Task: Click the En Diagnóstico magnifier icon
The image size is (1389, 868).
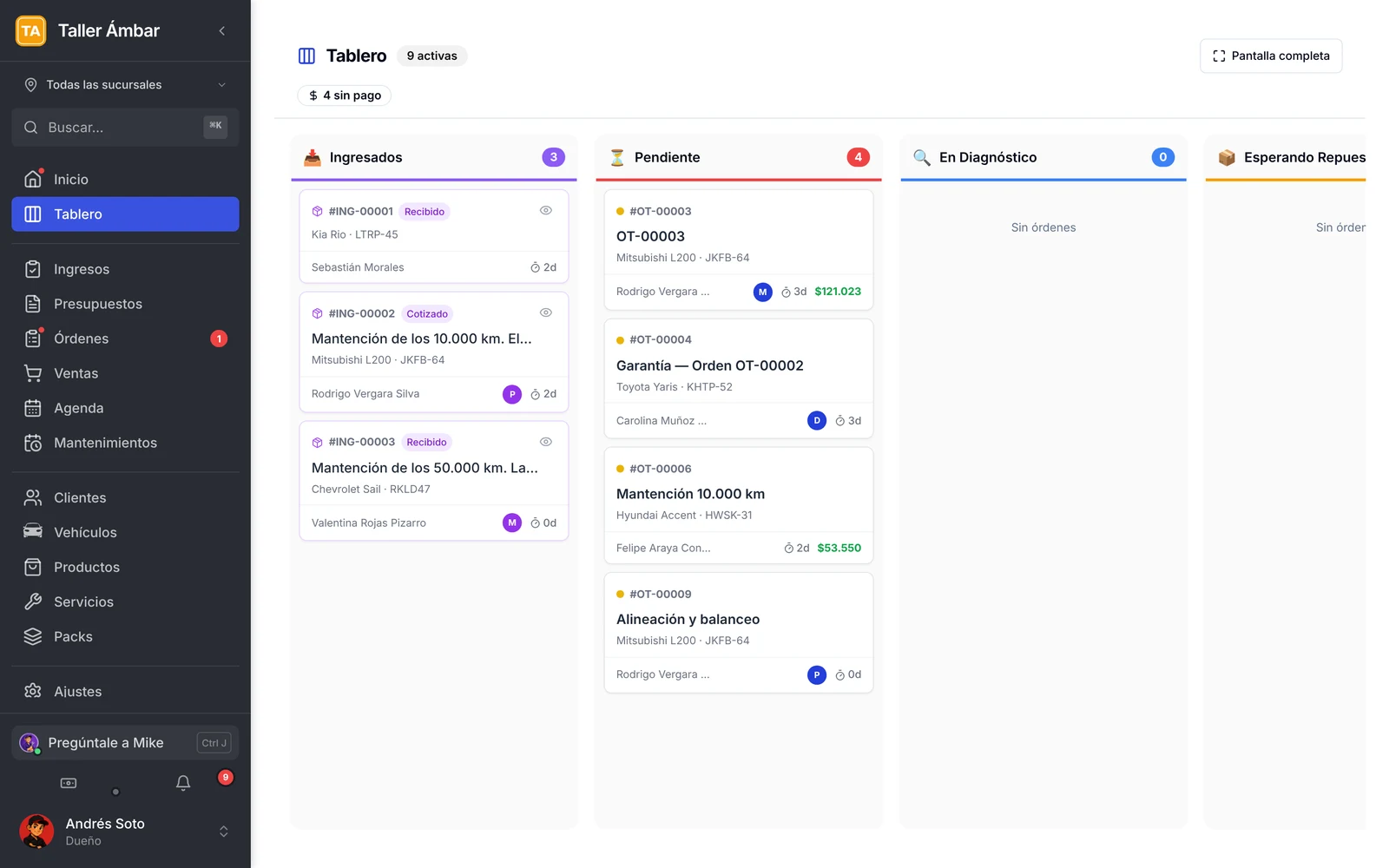Action: [922, 158]
